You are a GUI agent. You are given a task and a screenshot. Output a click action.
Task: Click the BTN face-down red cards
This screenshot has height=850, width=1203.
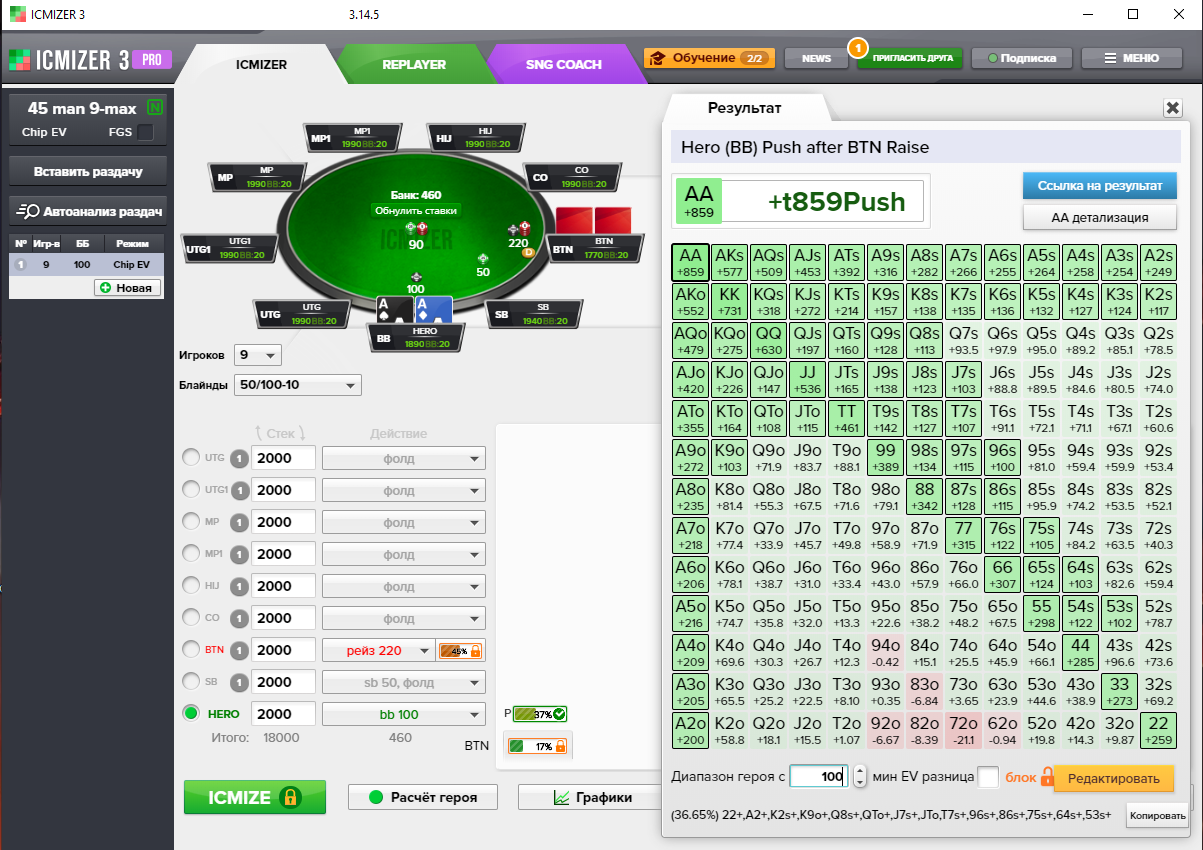tap(594, 219)
